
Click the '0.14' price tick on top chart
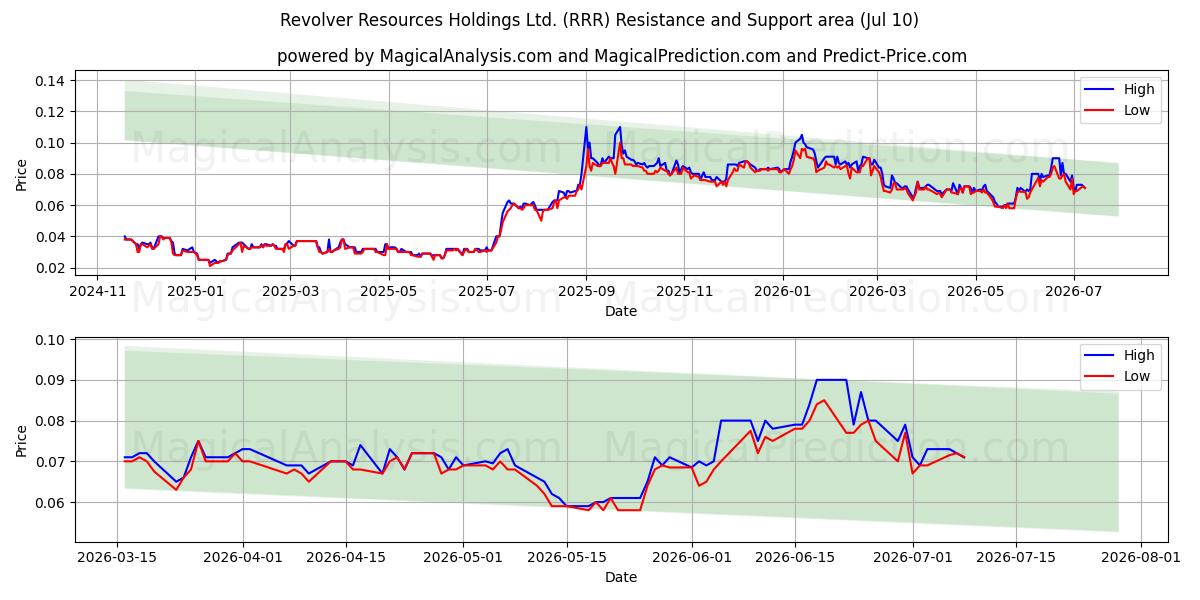(52, 80)
